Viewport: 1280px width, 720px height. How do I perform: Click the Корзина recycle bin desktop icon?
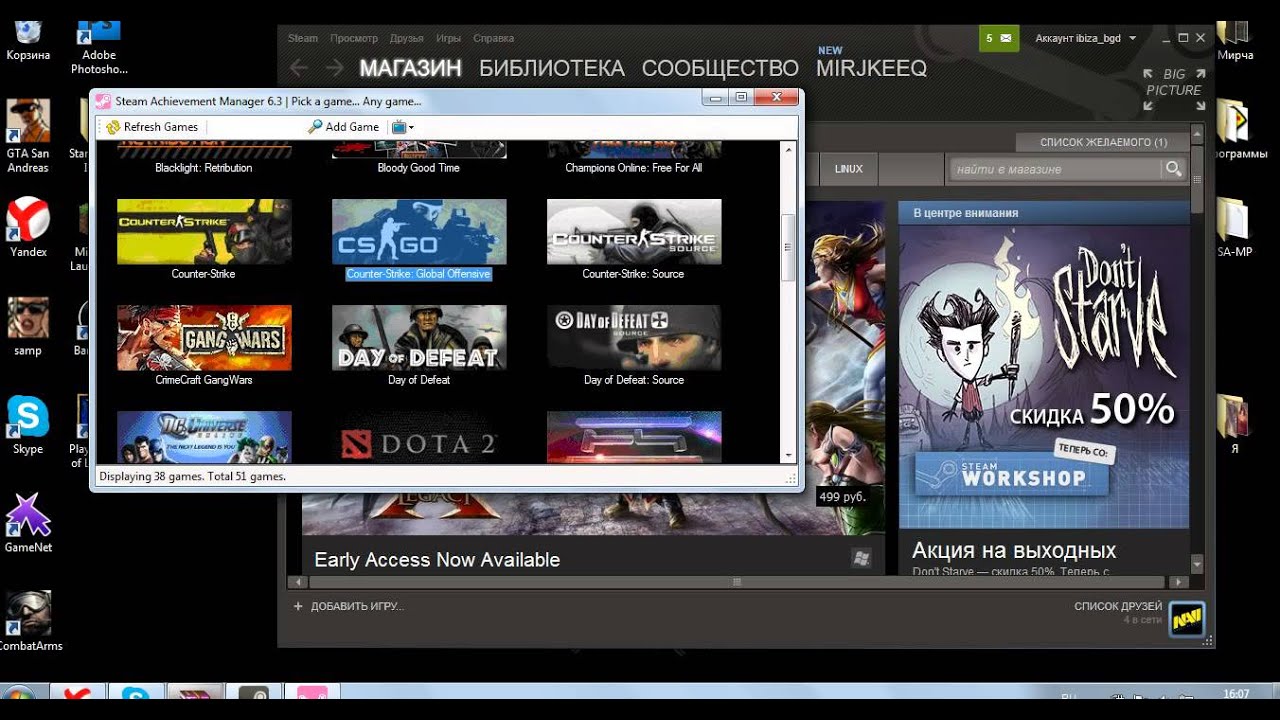tap(28, 40)
